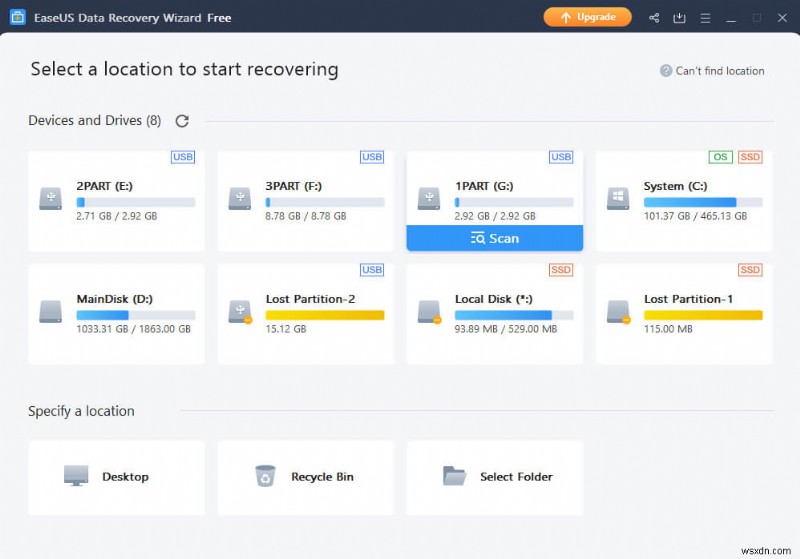800x559 pixels.
Task: Click the EaseUS app logo icon
Action: pyautogui.click(x=17, y=17)
